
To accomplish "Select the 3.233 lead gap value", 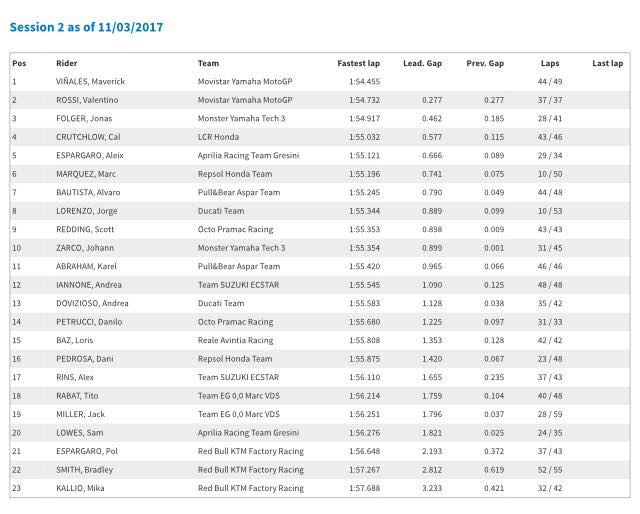I will point(432,488).
